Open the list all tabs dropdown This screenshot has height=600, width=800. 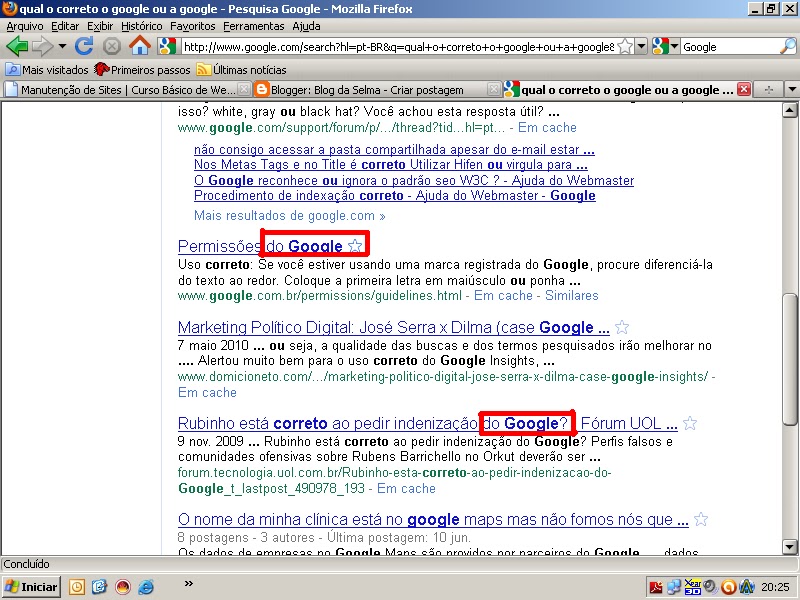[791, 89]
